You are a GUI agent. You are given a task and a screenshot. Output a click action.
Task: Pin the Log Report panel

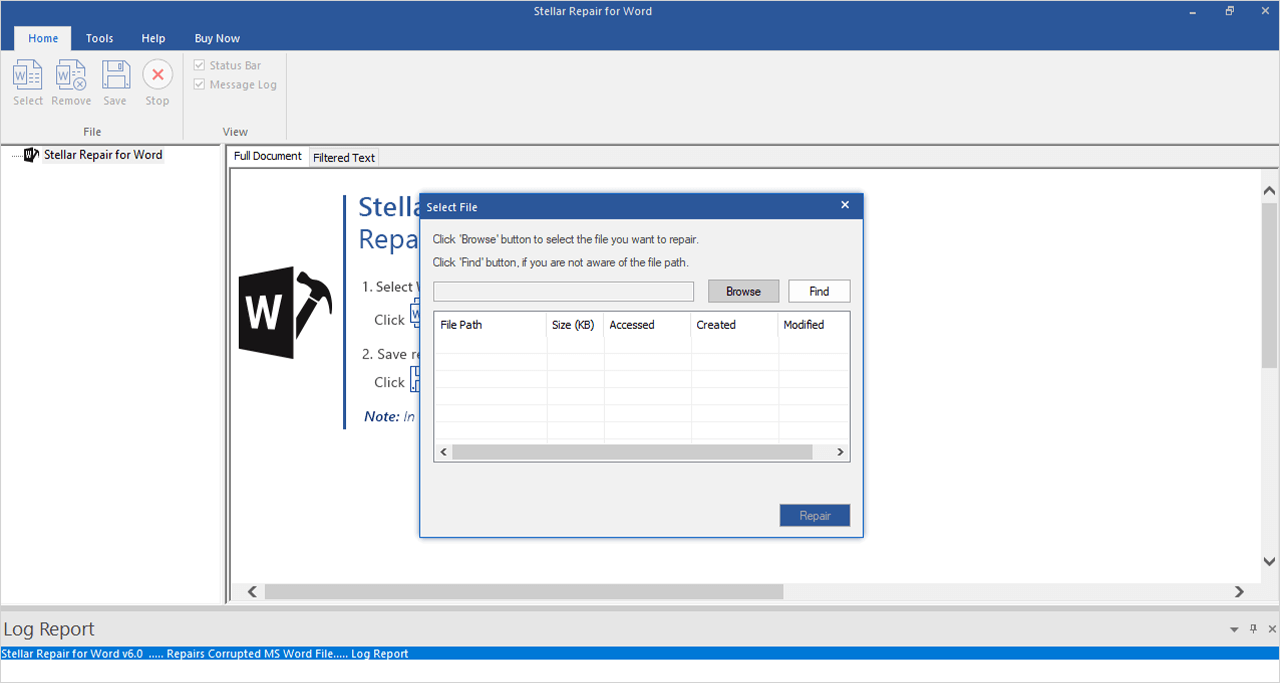[1252, 628]
